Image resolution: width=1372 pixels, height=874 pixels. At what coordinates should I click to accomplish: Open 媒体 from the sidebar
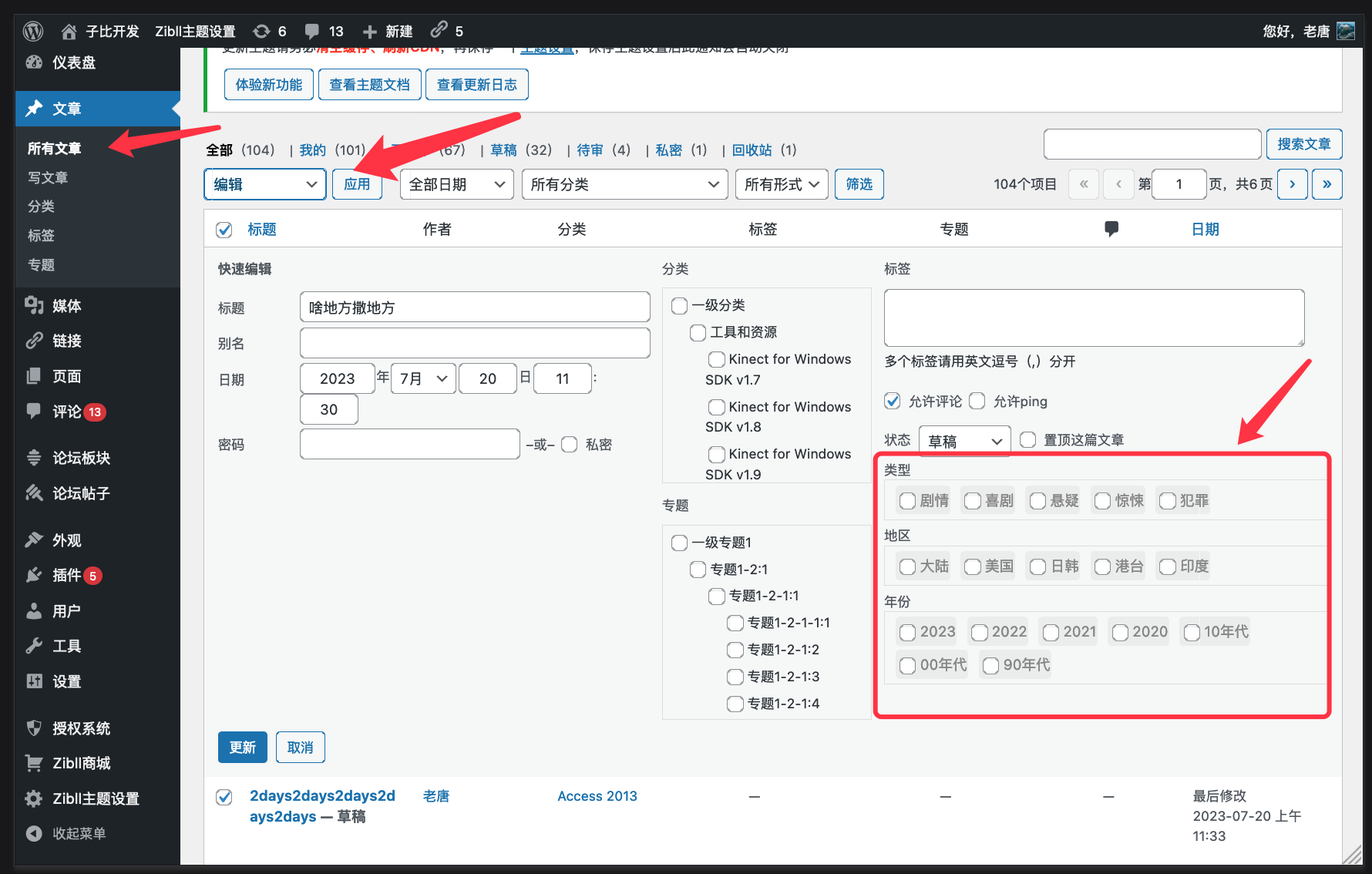point(66,306)
